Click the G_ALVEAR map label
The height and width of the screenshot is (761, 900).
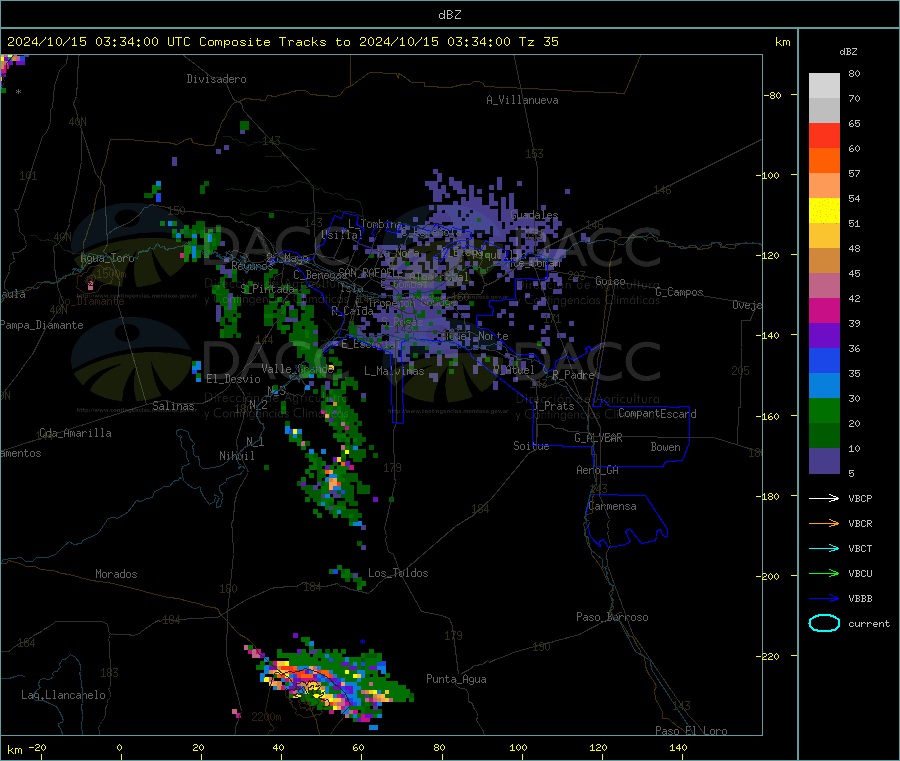598,438
